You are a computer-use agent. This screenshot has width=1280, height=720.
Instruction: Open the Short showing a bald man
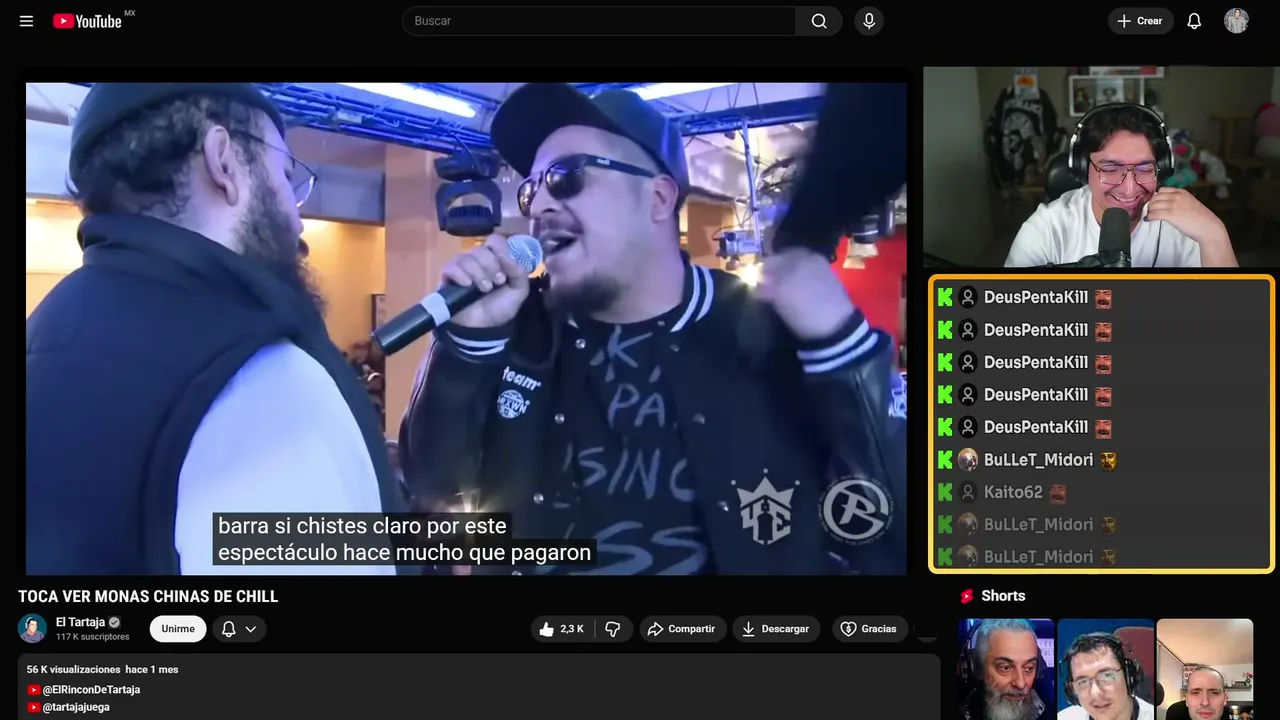tap(1204, 669)
